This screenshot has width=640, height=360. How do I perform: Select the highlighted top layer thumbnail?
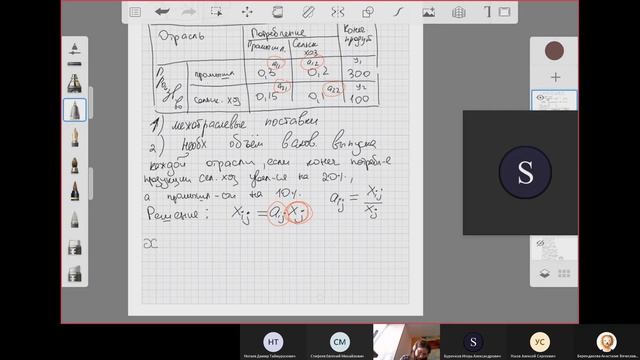click(x=554, y=100)
